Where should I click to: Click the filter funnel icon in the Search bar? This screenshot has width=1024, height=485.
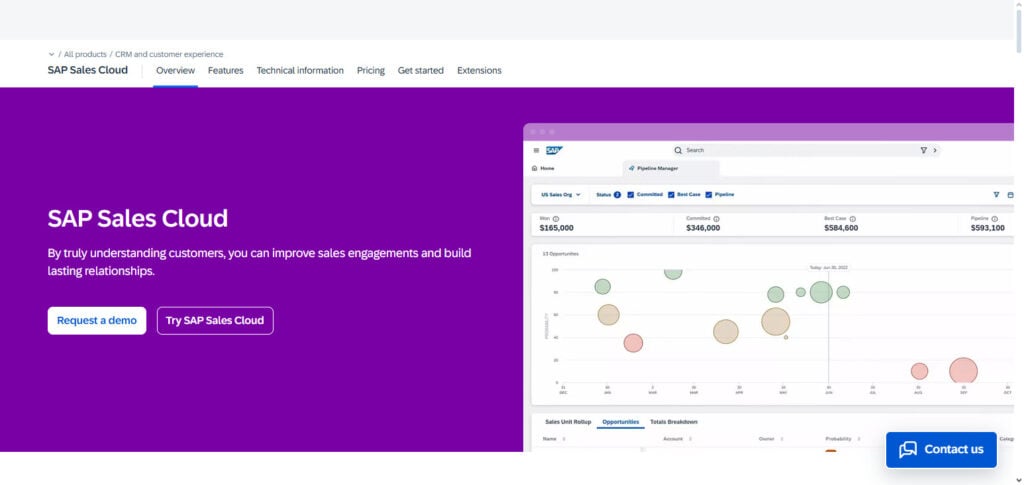click(923, 150)
